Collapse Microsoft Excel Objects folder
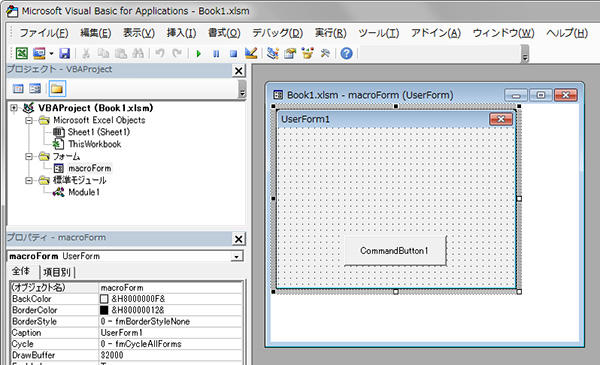The image size is (600, 365). point(29,121)
